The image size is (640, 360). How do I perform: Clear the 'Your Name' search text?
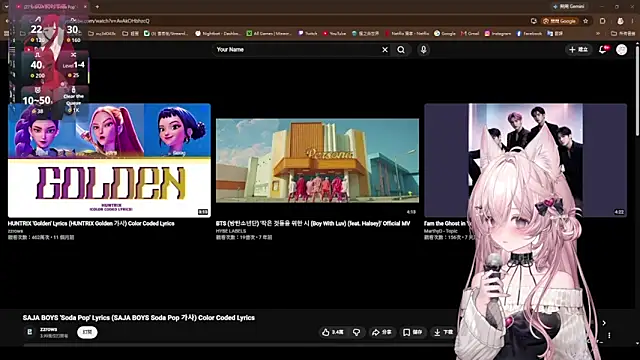pyautogui.click(x=385, y=50)
